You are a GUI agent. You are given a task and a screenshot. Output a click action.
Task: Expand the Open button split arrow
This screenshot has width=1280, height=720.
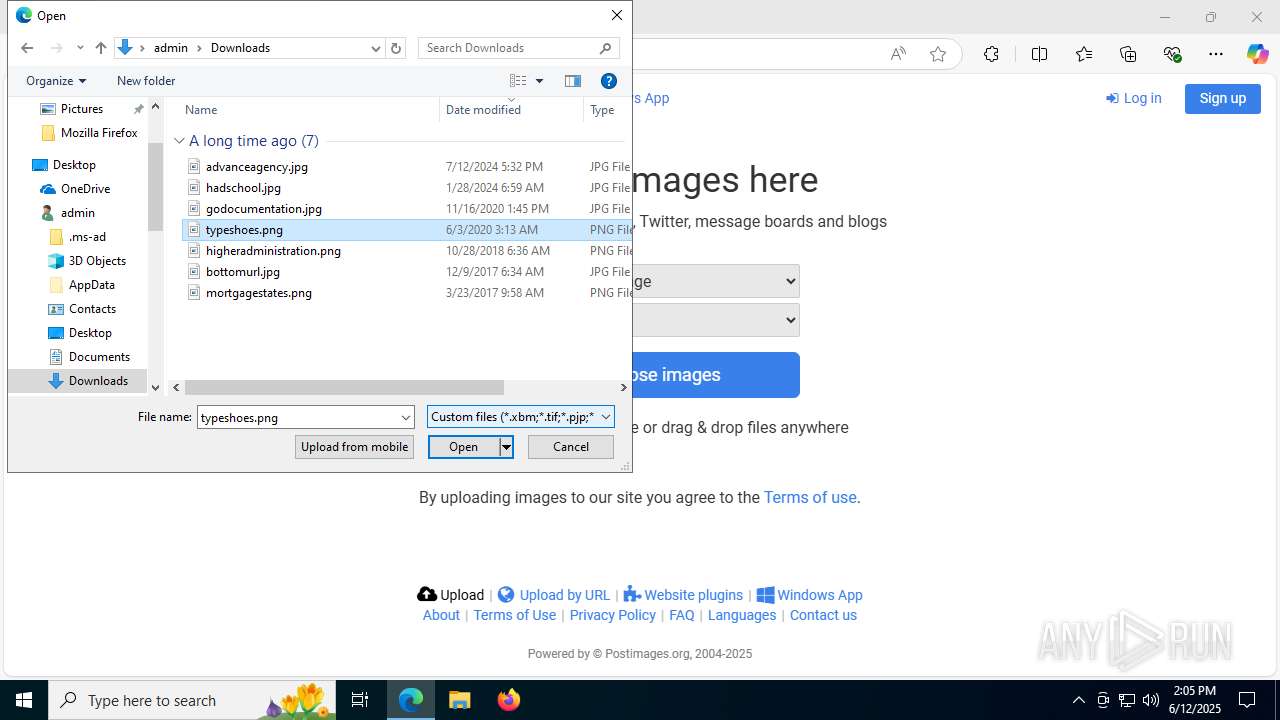tap(507, 447)
